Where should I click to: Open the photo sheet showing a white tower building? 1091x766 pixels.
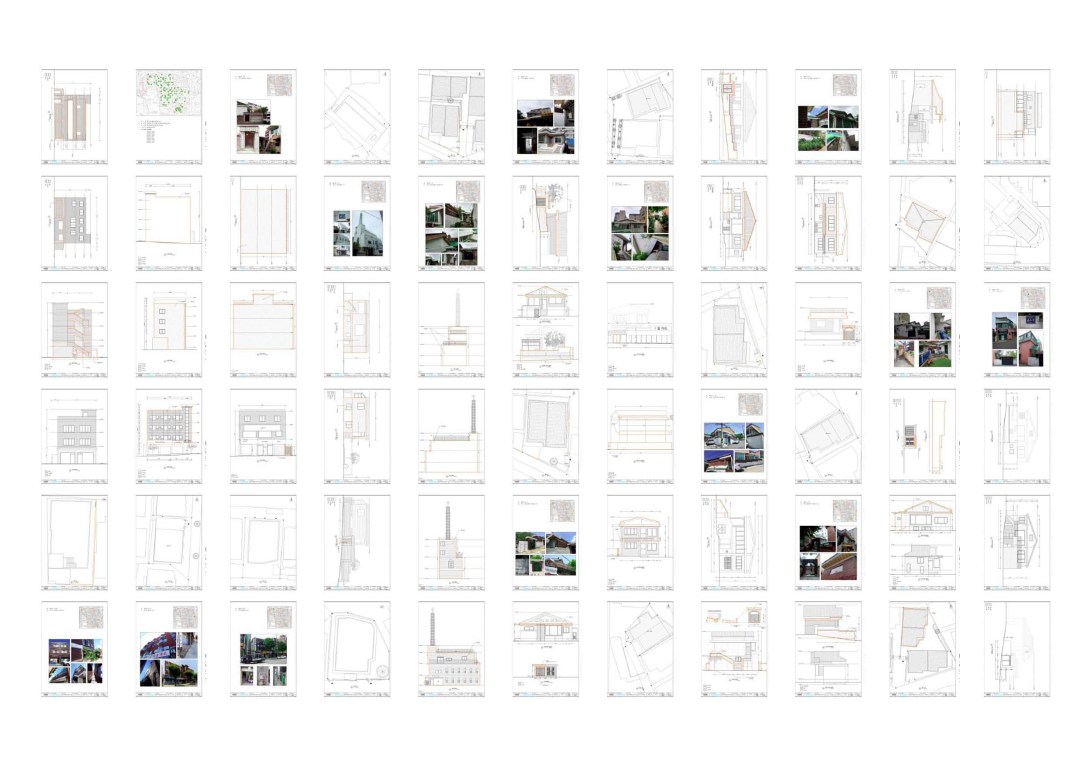[x=357, y=223]
